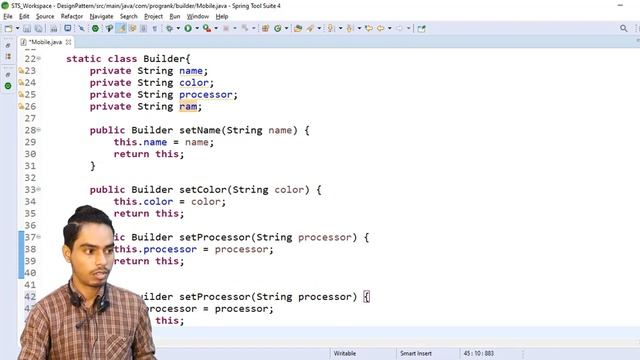Open the Edit menu
The image size is (640, 360).
[24, 16]
